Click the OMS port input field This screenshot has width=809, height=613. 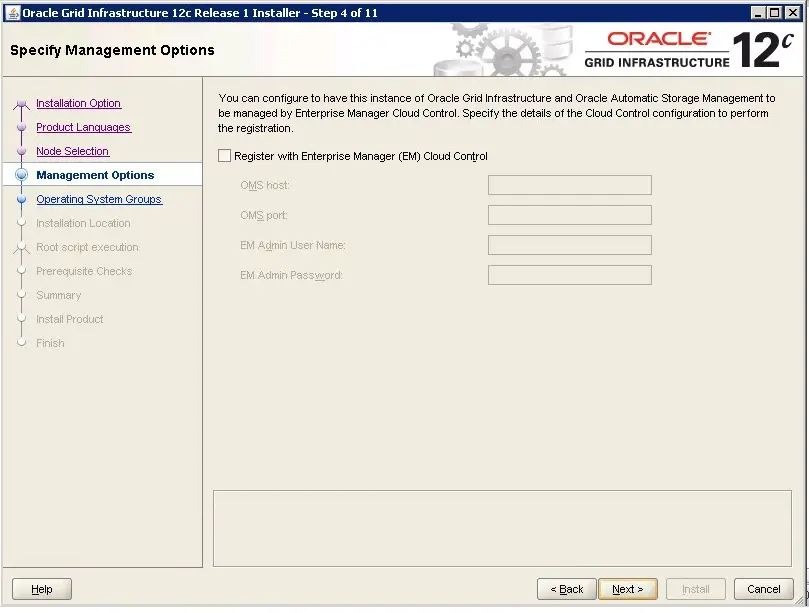tap(570, 215)
